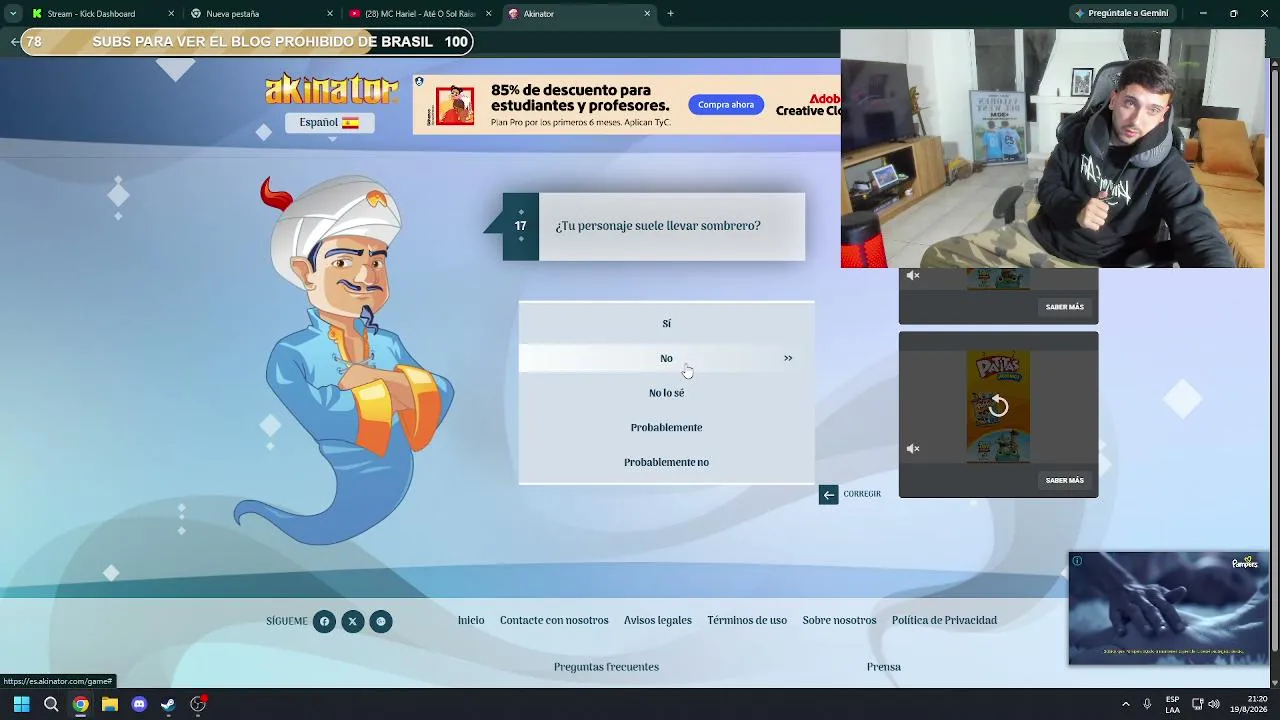Screen dimensions: 1280x720
Task: Switch to the MC Hariel YouTube tab
Action: pyautogui.click(x=421, y=14)
